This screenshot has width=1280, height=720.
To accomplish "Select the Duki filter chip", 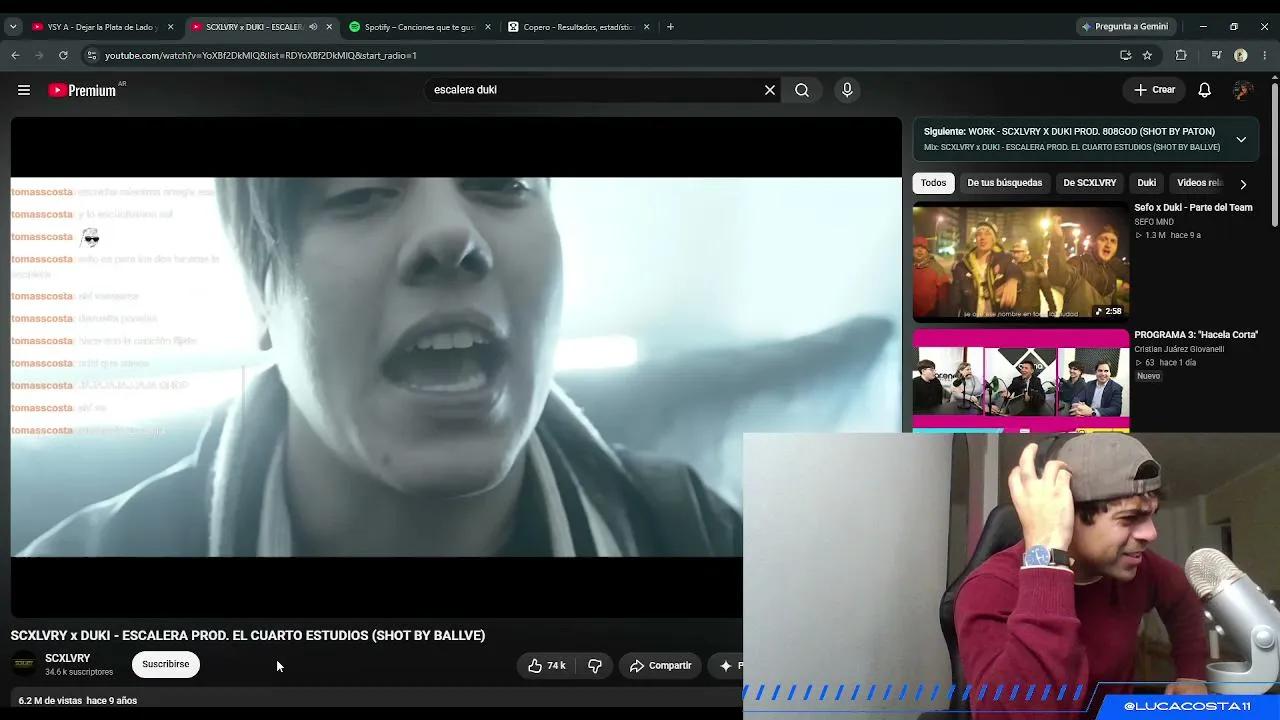I will tap(1146, 183).
